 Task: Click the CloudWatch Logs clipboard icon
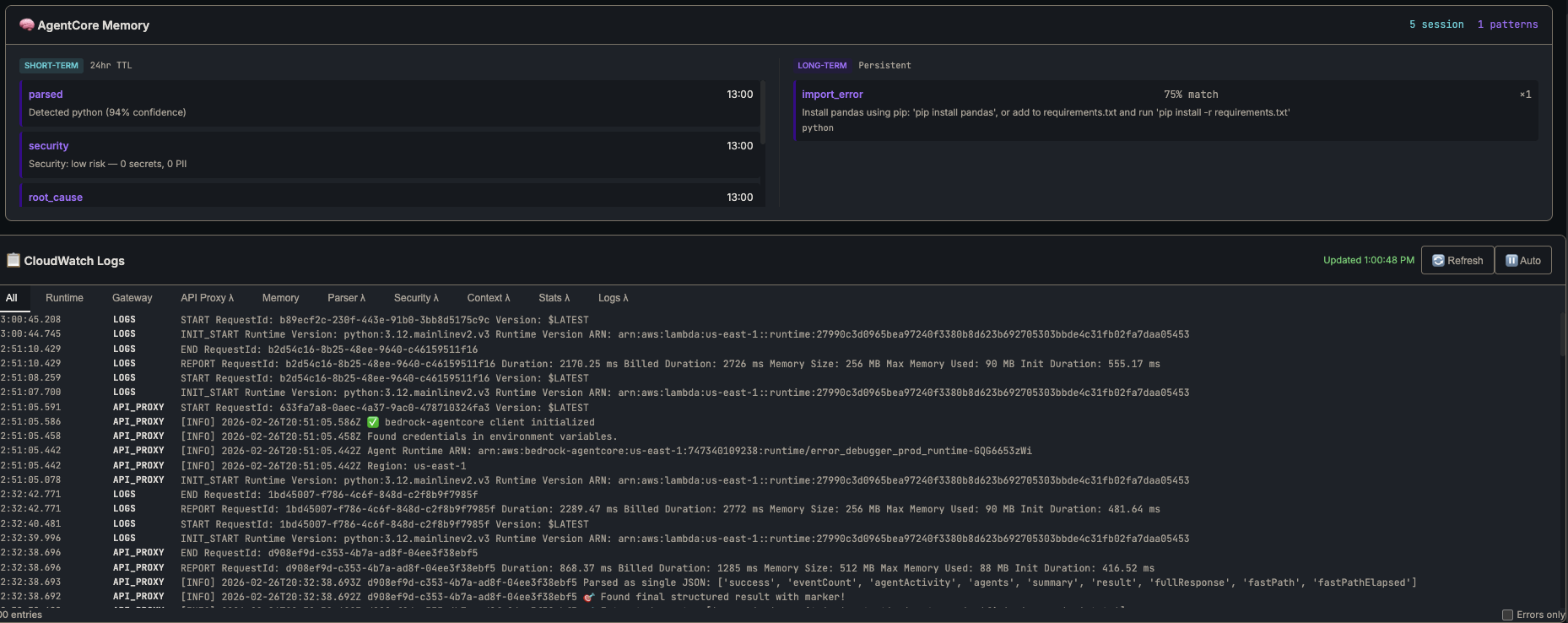tap(14, 260)
